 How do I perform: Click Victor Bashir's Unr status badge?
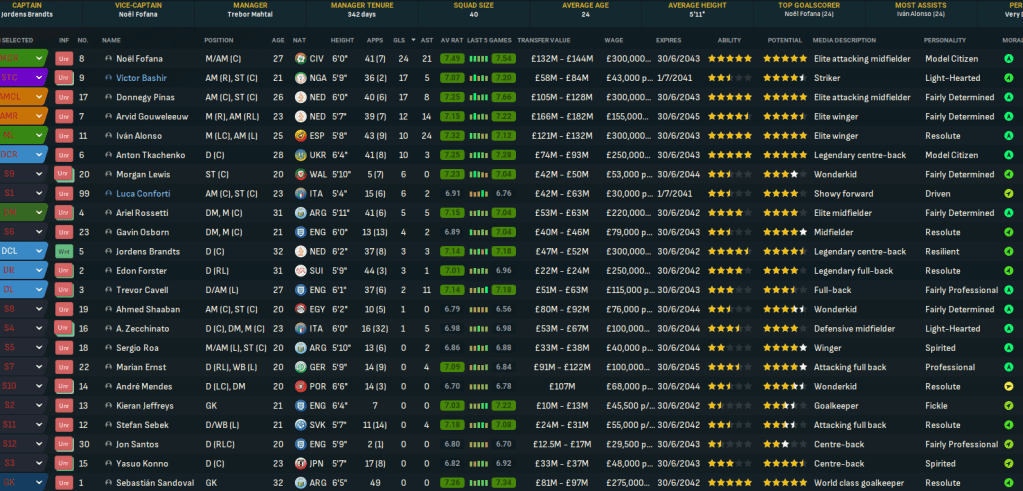click(64, 78)
